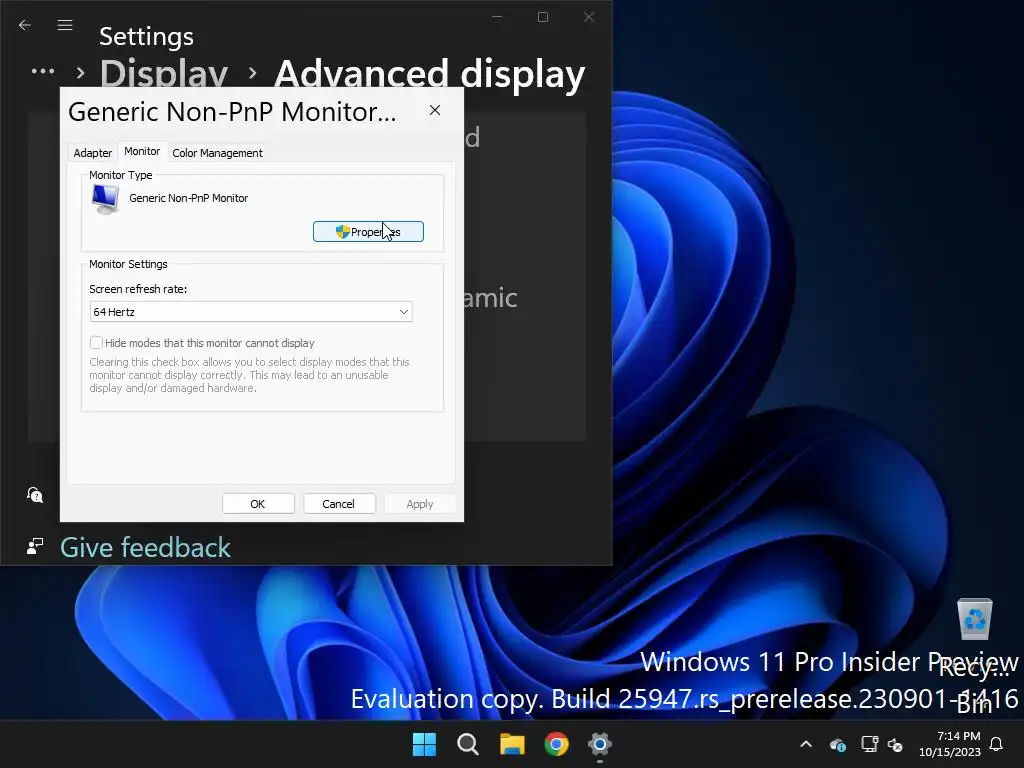Navigate to Display breadcrumb in Settings
1024x768 pixels.
click(164, 72)
